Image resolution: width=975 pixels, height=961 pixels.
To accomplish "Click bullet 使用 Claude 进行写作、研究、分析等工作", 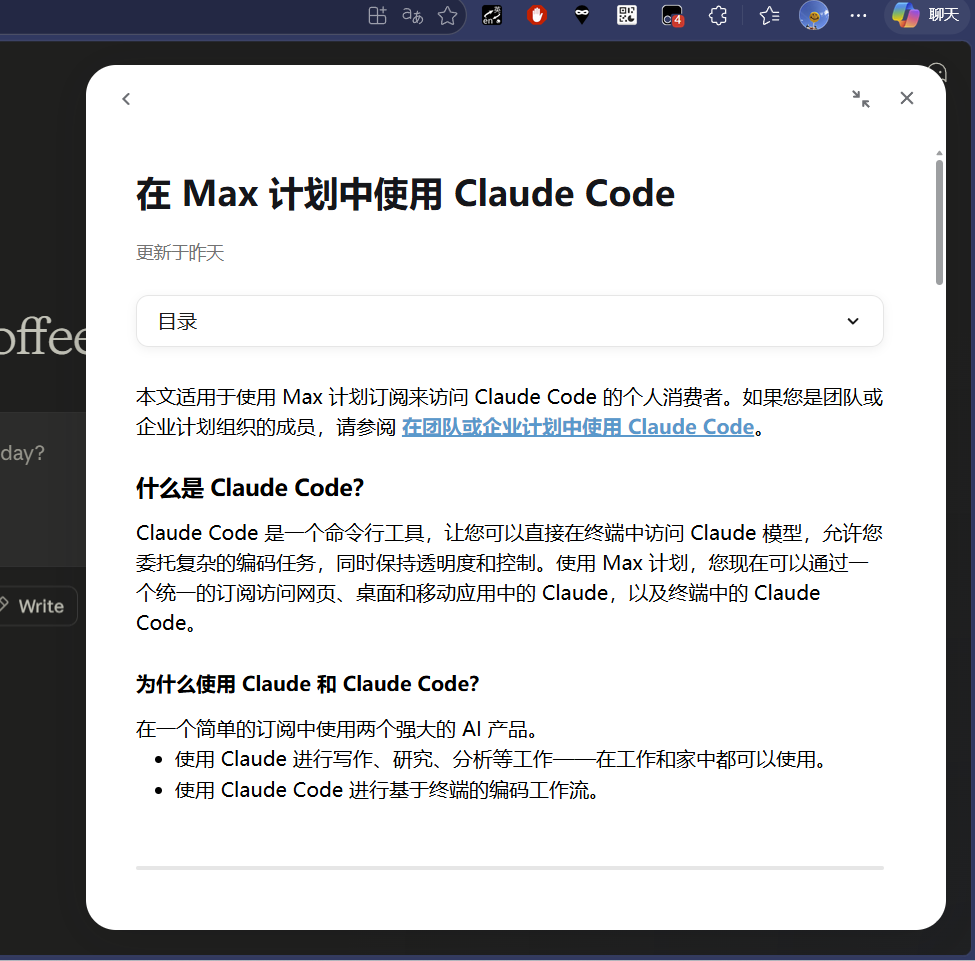I will point(500,759).
